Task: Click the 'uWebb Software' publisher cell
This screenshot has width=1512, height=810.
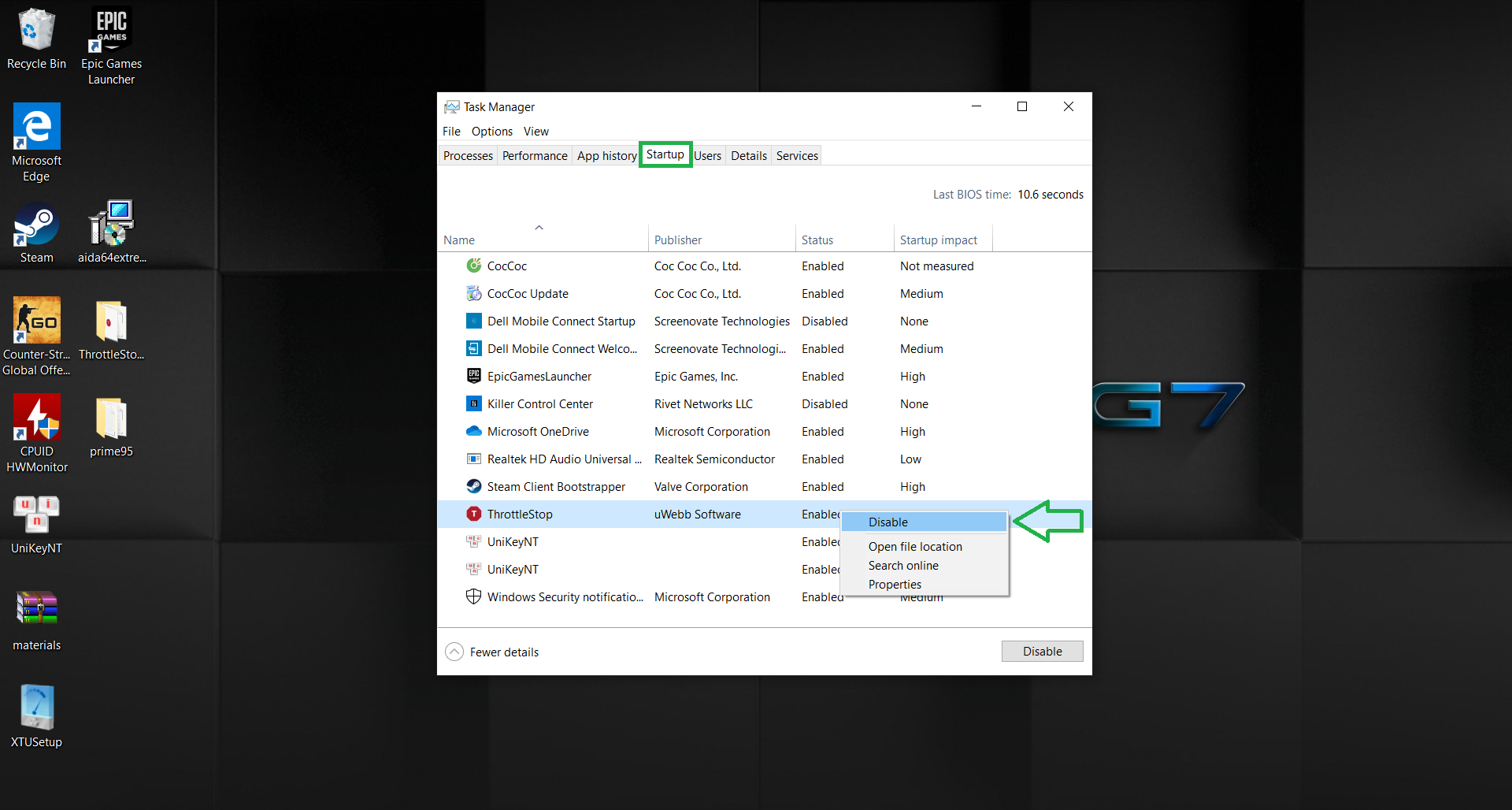Action: coord(697,514)
